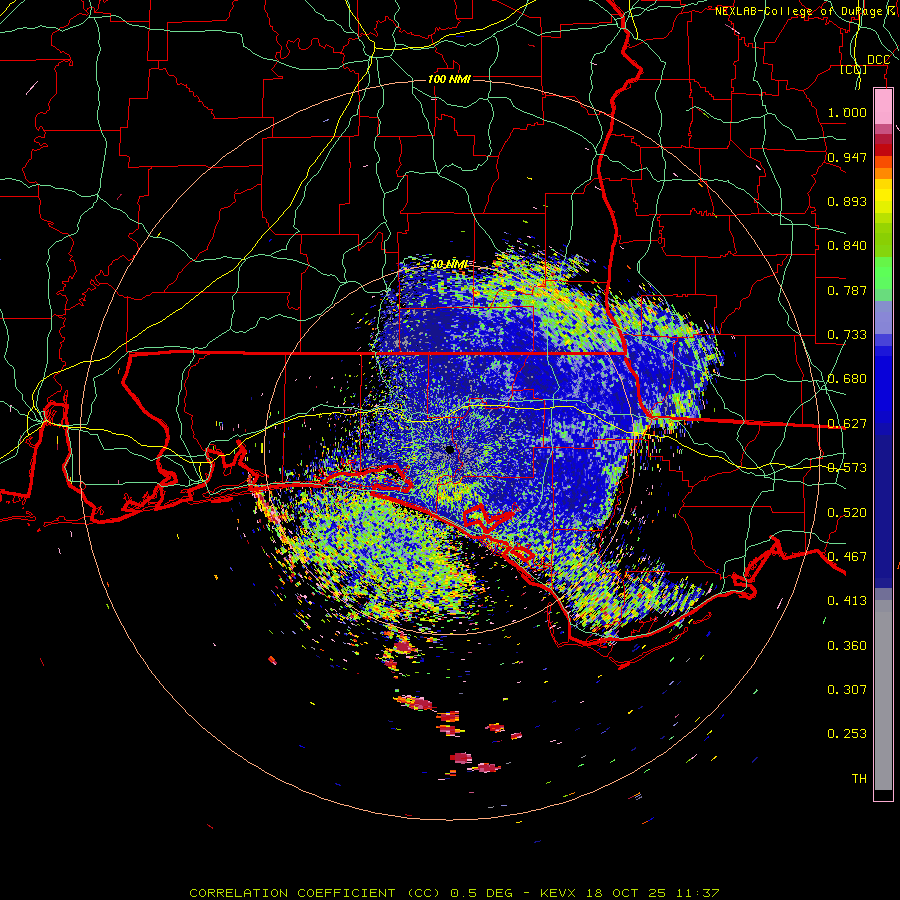Select the 0.307 scale value
Viewport: 900px width, 900px height.
[x=847, y=690]
